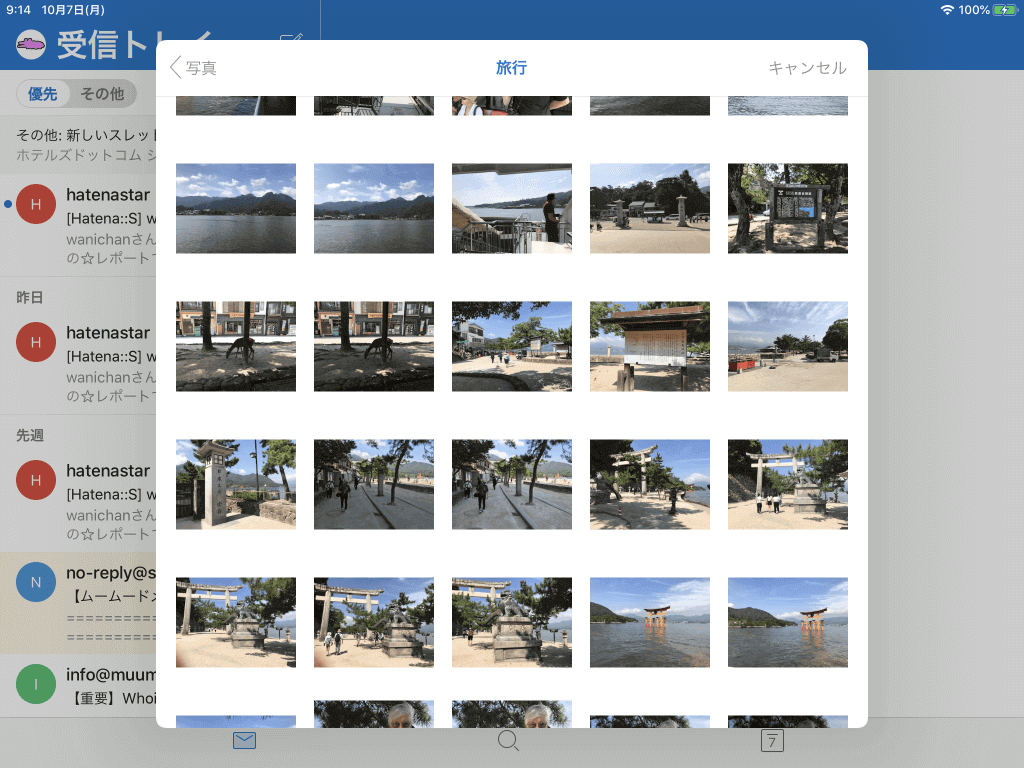The image size is (1024, 768).
Task: Tap the 受信トレイ inbox heading
Action: pos(135,45)
